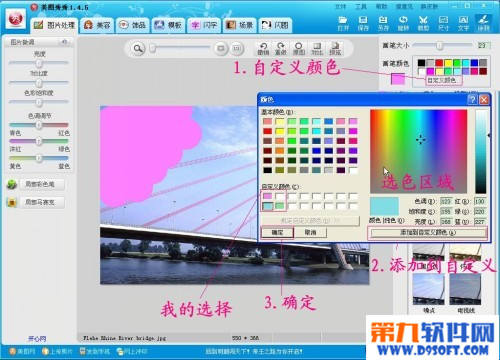Click 添加到自定义颜色 button

pyautogui.click(x=428, y=233)
